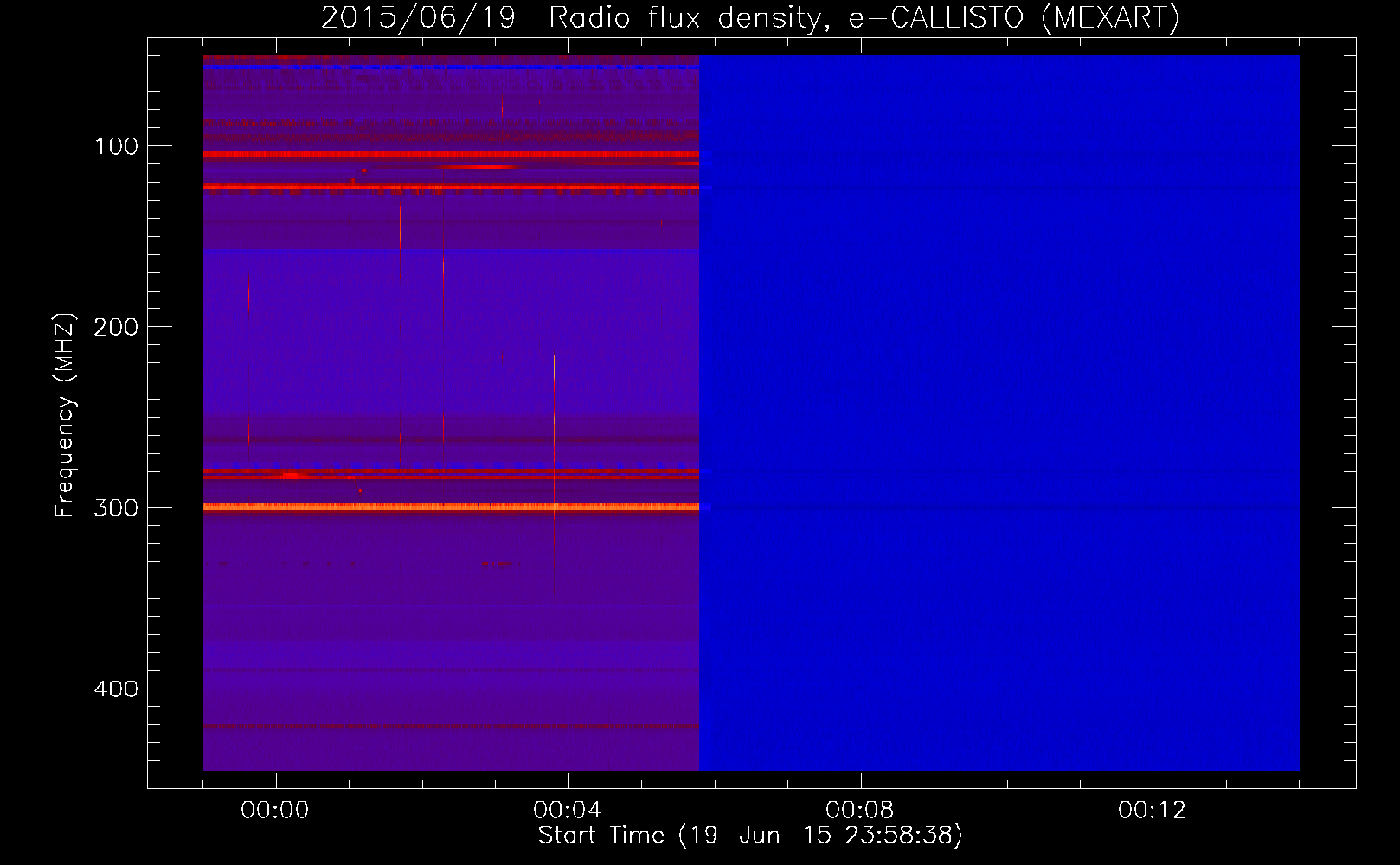The width and height of the screenshot is (1400, 865).
Task: Click the 00:08 time tick label
Action: pos(860,811)
